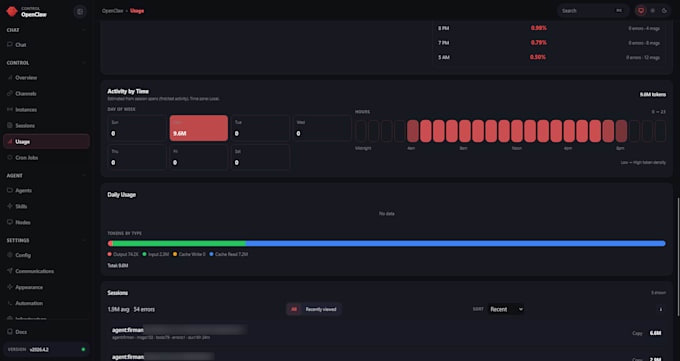This screenshot has height=361, width=680.
Task: Open the Chat page in the sidebar
Action: point(46,45)
